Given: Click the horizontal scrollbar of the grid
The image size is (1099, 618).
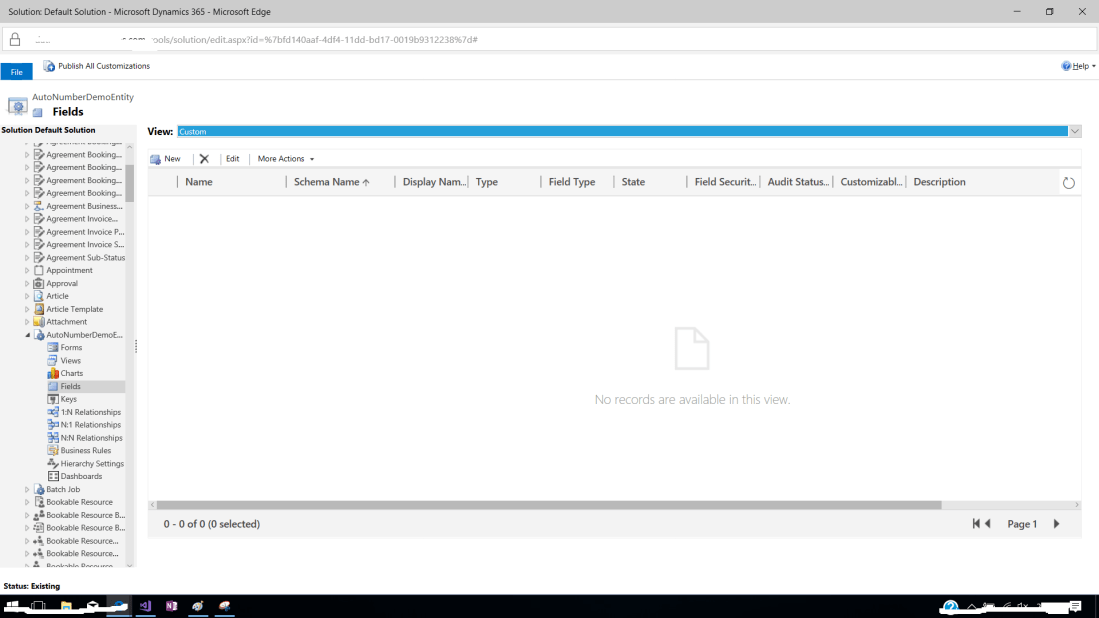Looking at the screenshot, I should pos(548,505).
